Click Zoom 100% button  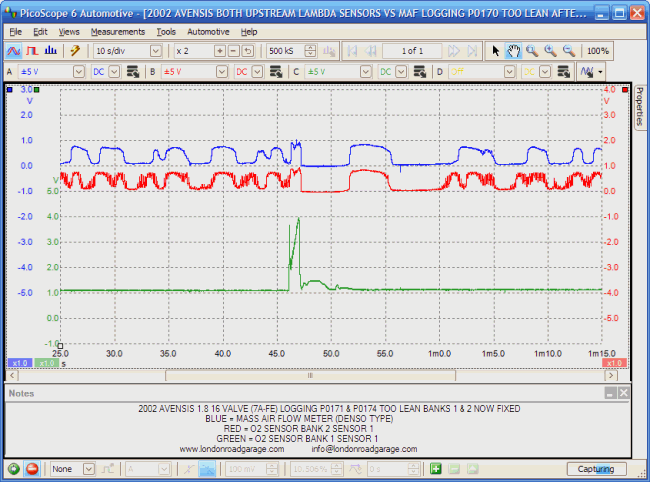[597, 50]
